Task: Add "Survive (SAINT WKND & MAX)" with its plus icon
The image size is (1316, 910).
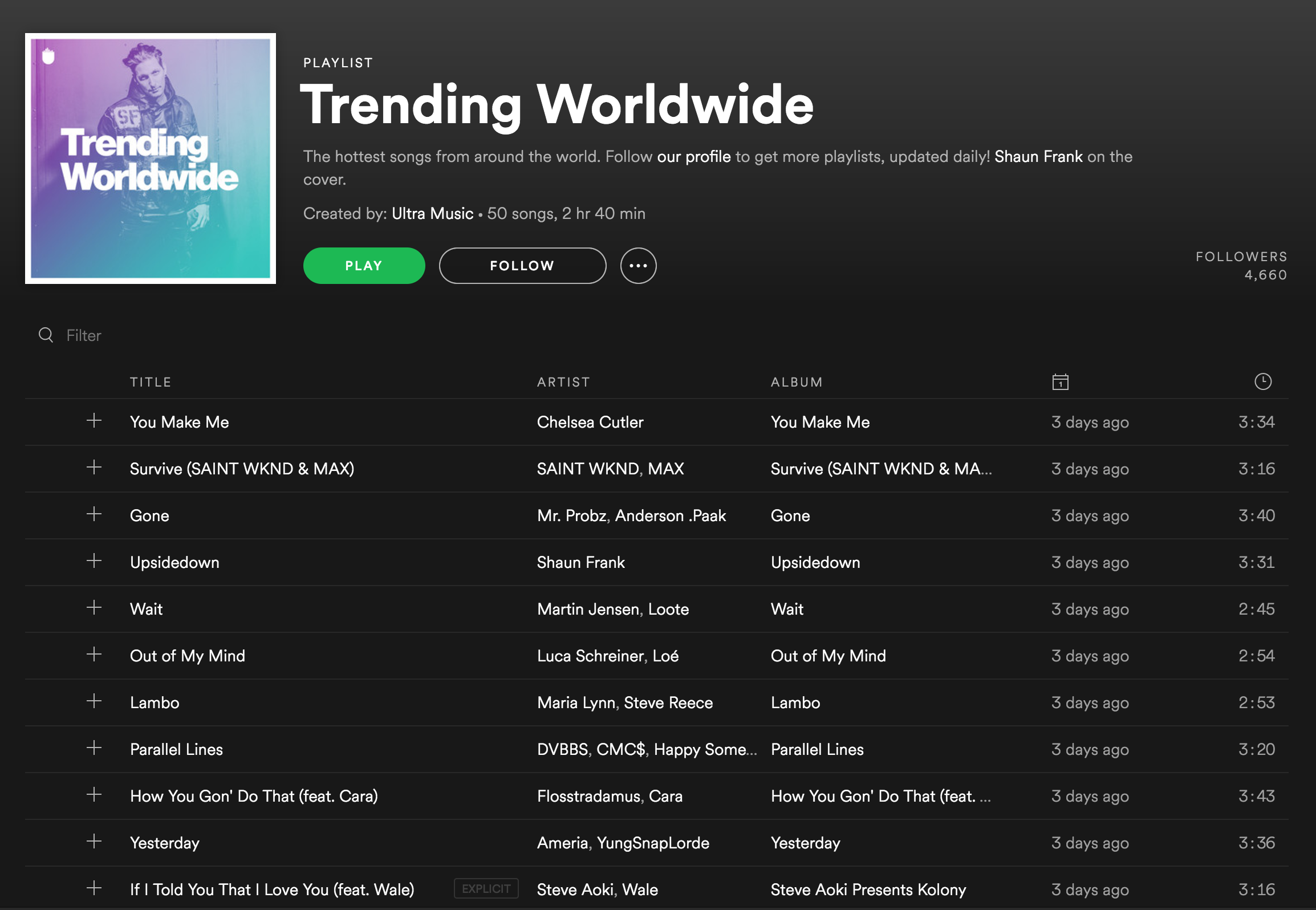Action: (x=94, y=468)
